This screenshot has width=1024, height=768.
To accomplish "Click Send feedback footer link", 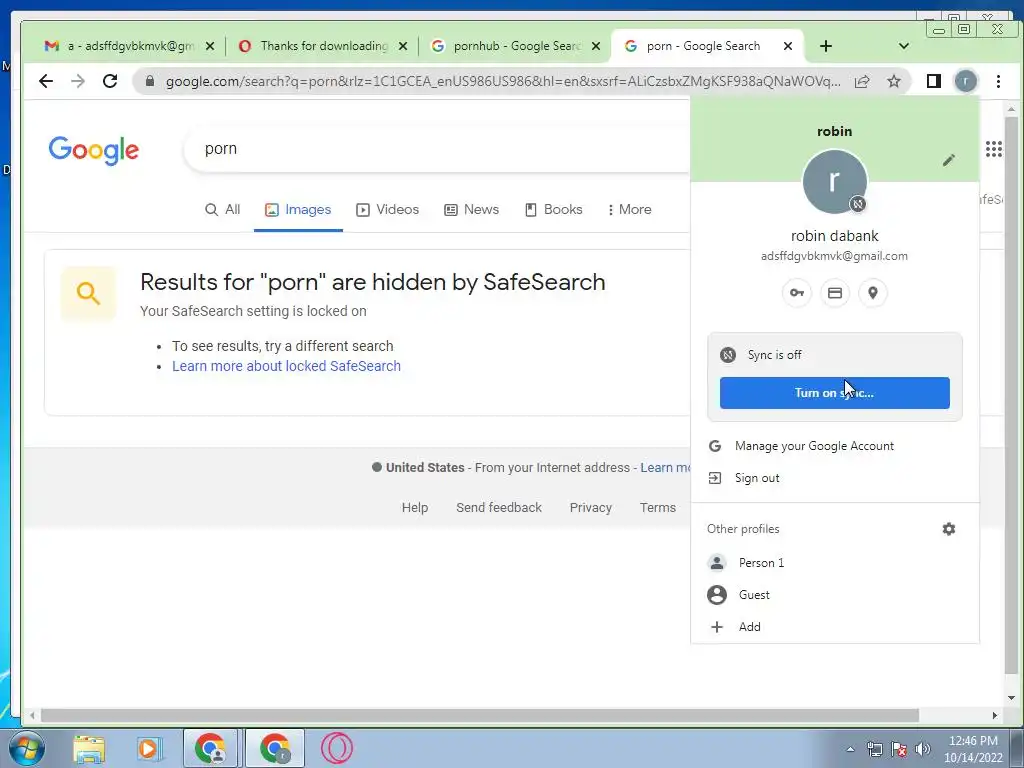I will (x=499, y=507).
